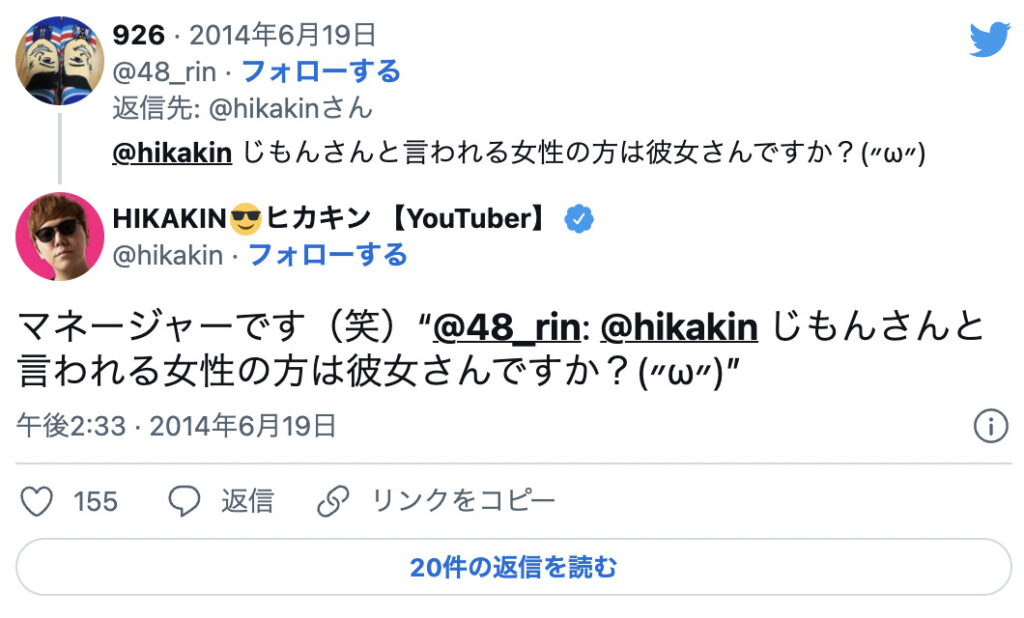1024x618 pixels.
Task: Open HIKAKIN's profile picture
Action: (x=60, y=237)
